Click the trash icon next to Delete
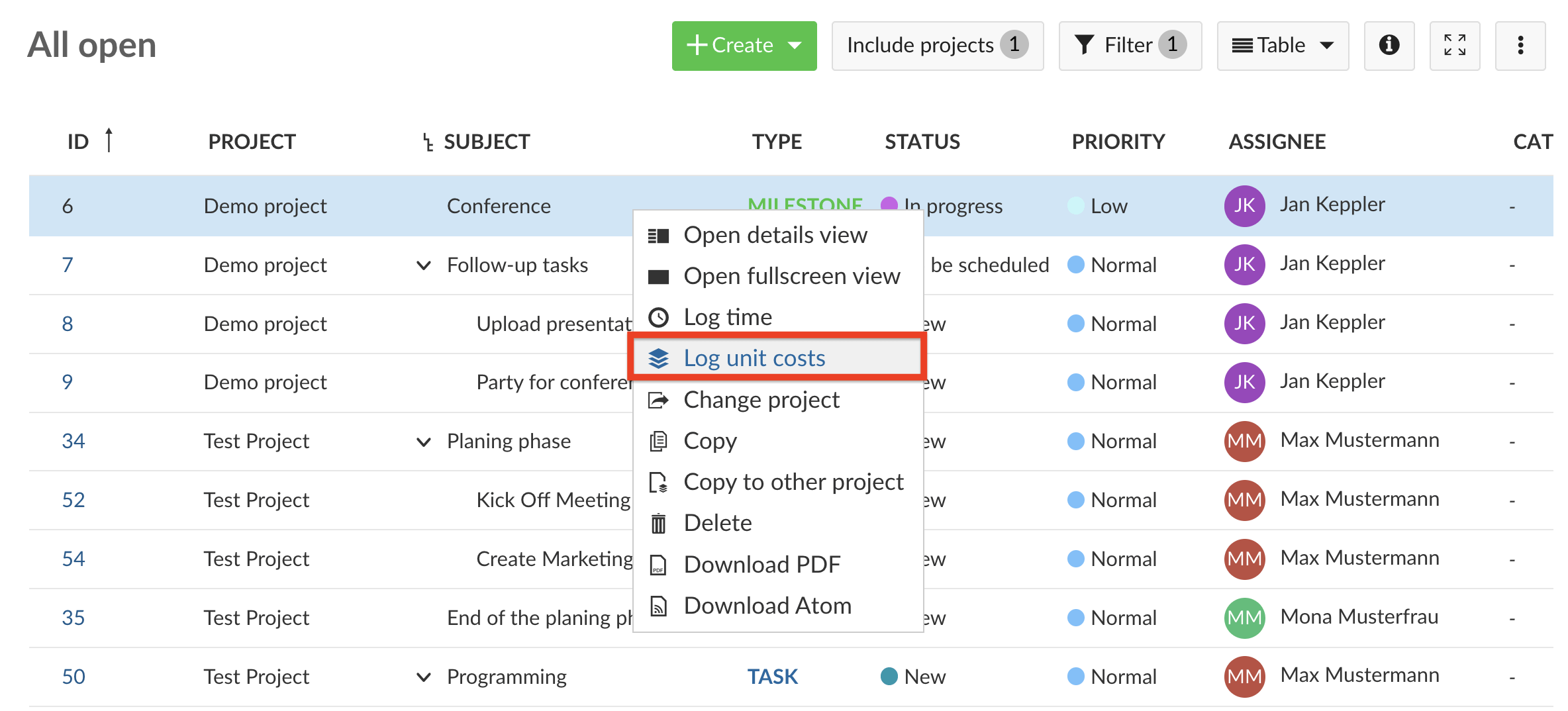 pyautogui.click(x=658, y=524)
